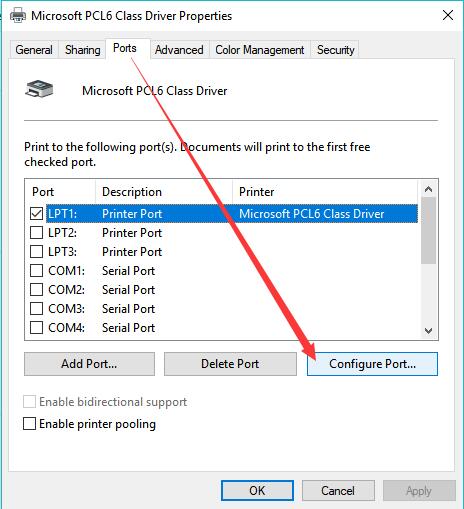Click the port list scroll up arrow
Viewport: 464px width, 509px height.
click(428, 190)
